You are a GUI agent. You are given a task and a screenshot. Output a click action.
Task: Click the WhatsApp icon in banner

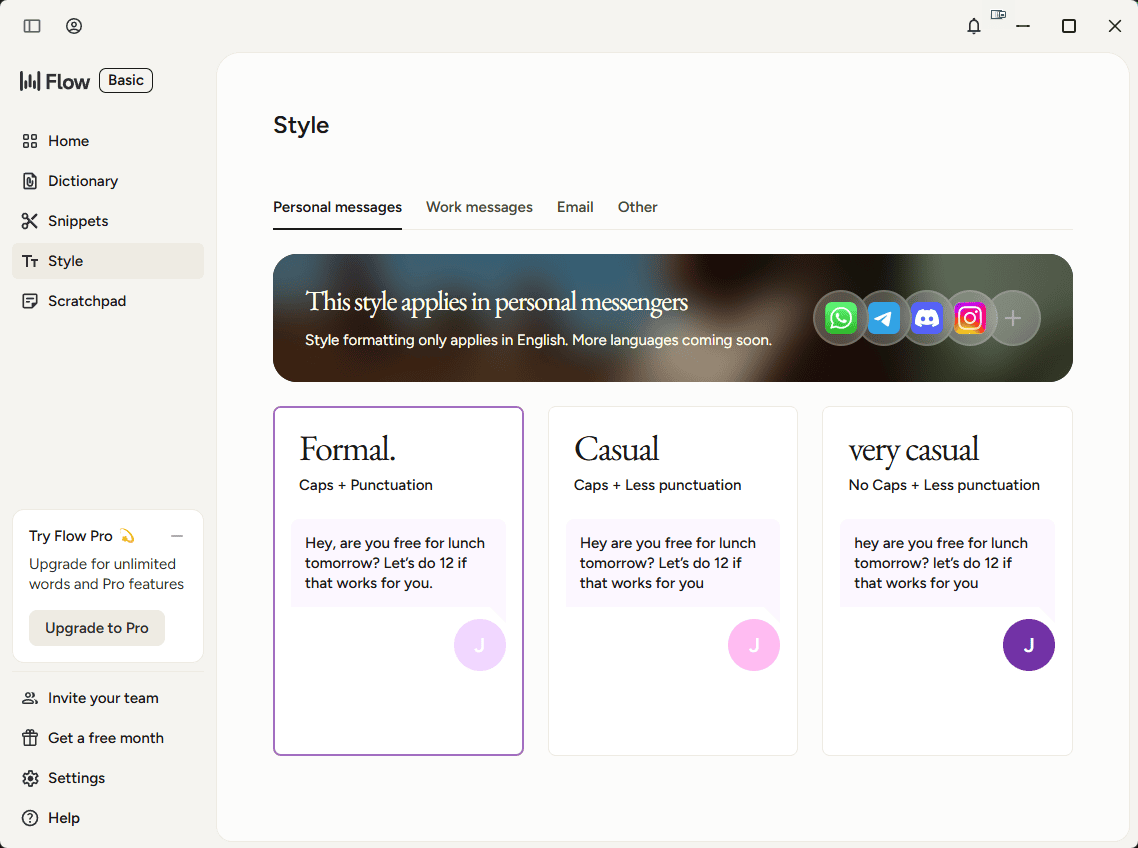tap(841, 318)
